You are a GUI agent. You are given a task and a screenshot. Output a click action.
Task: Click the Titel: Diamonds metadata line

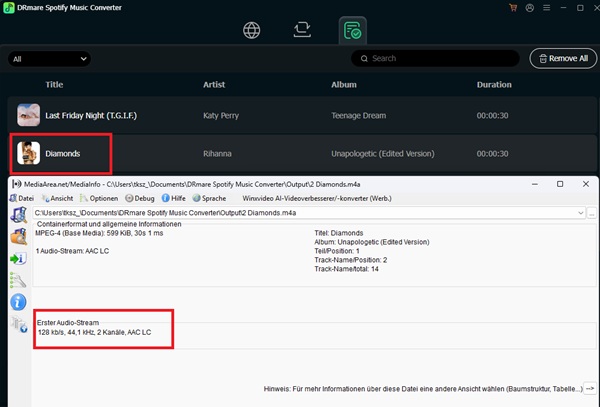click(x=339, y=233)
